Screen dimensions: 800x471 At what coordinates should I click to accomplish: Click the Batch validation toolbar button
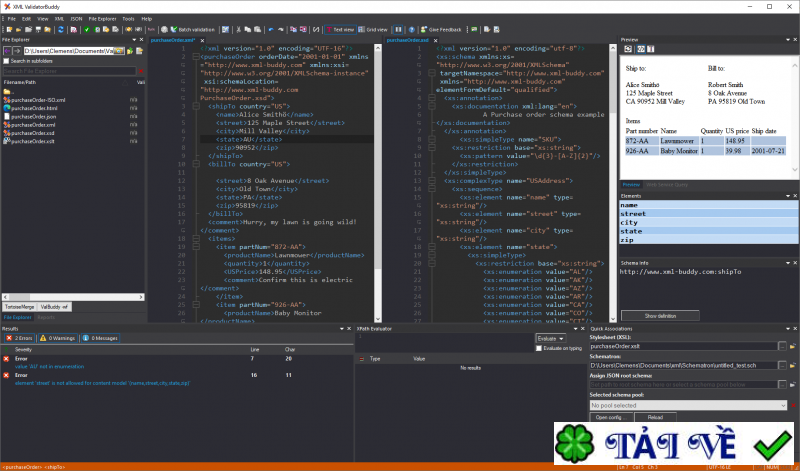point(191,30)
